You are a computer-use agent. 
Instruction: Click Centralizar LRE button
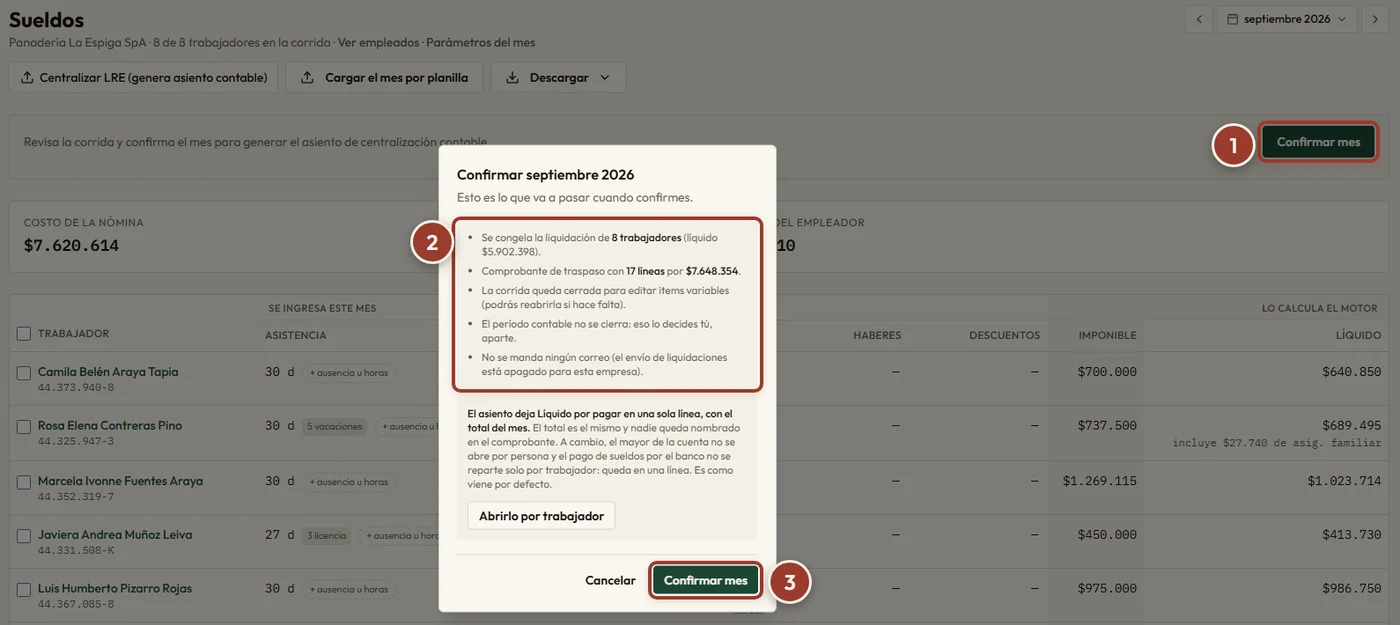coord(143,77)
